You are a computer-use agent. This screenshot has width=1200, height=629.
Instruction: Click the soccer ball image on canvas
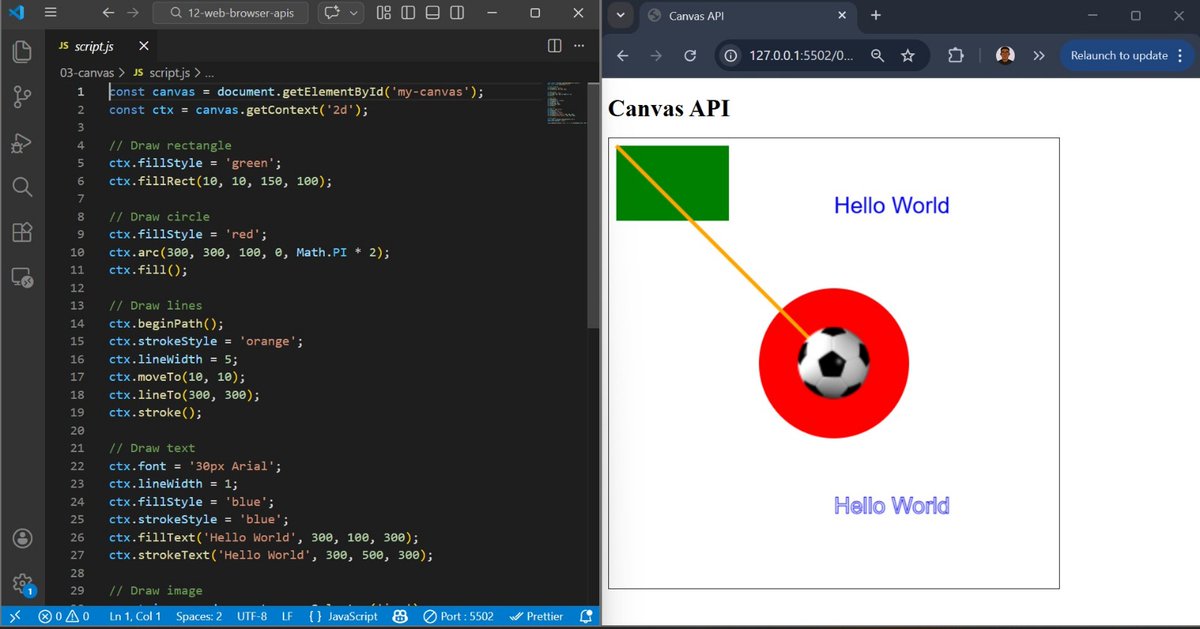(x=834, y=362)
